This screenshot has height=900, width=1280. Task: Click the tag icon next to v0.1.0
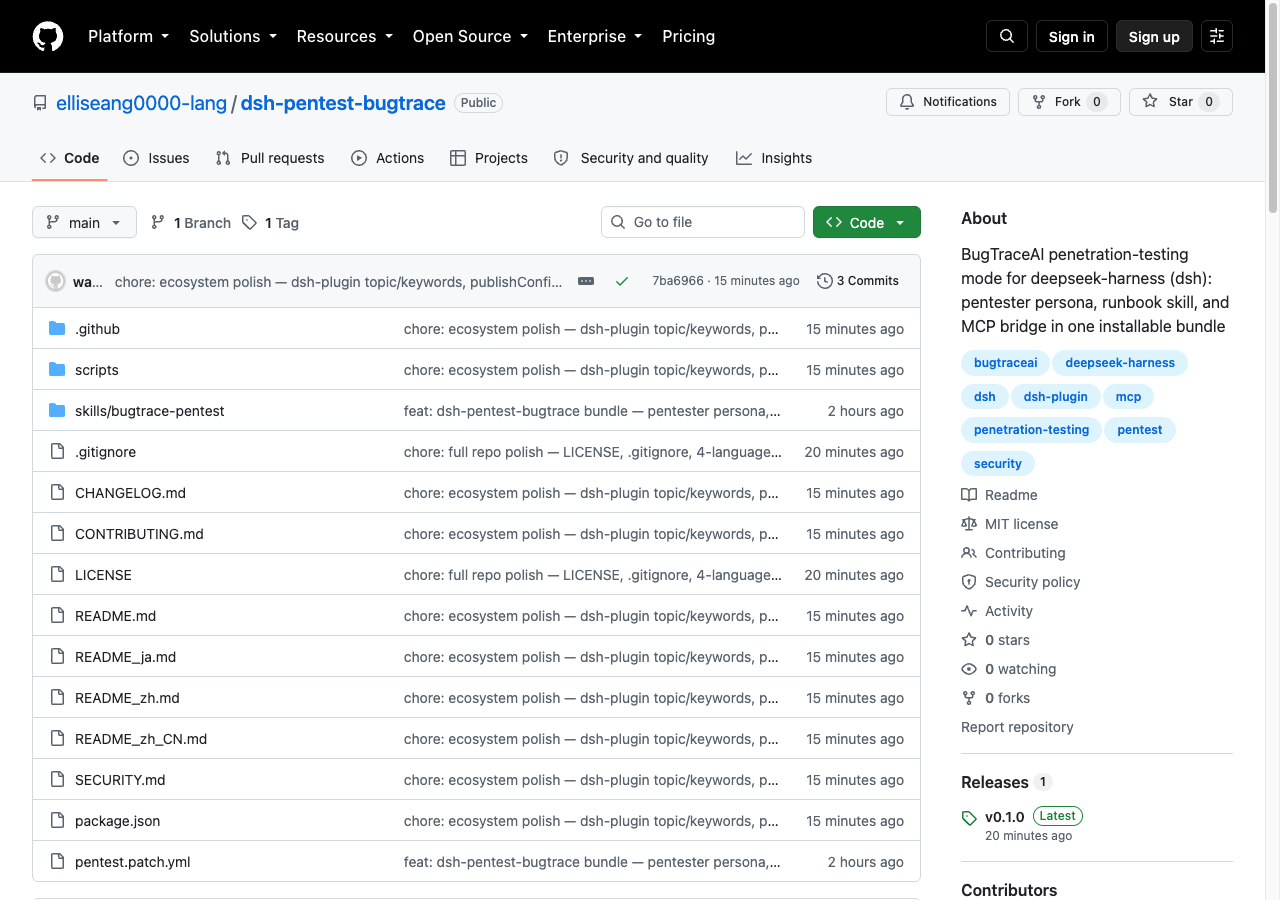(969, 818)
